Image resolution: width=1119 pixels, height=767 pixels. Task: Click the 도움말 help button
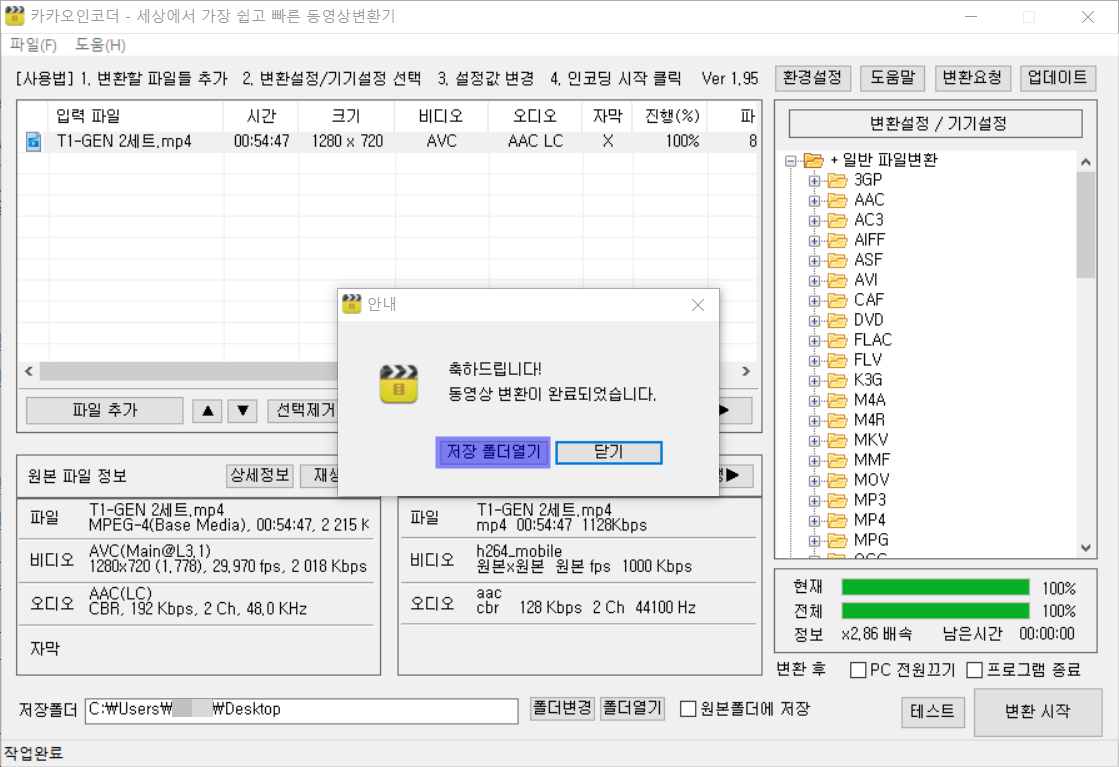892,78
